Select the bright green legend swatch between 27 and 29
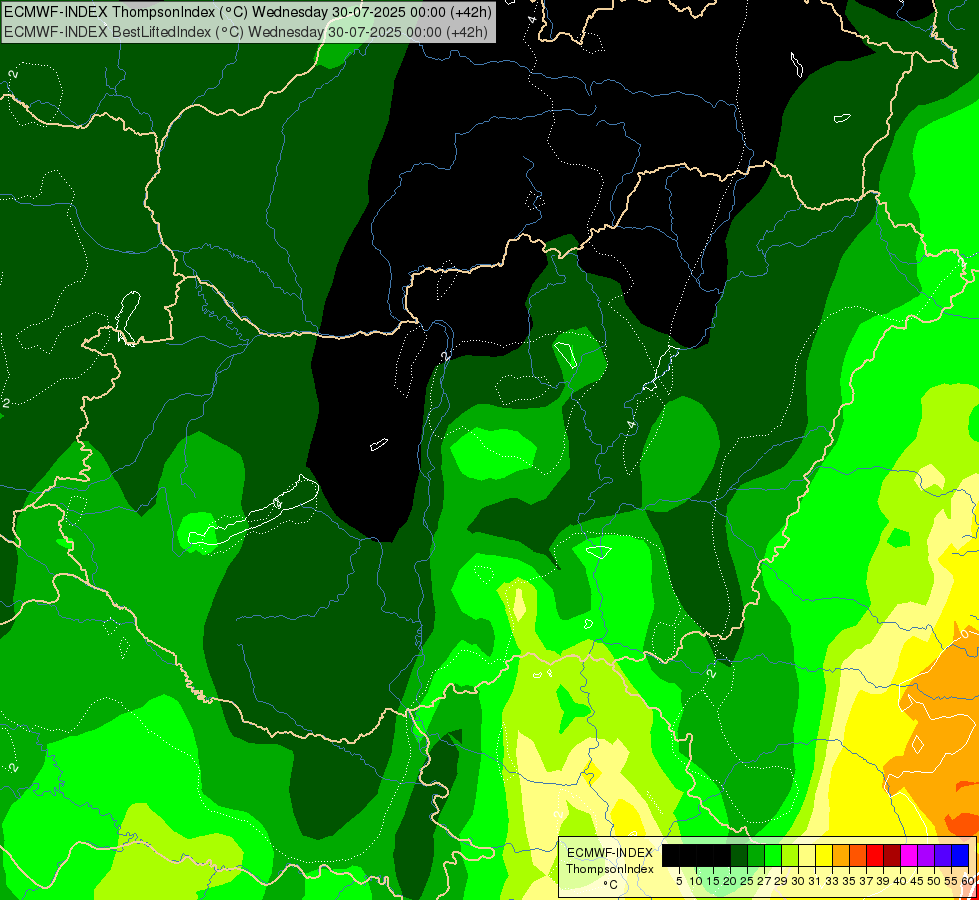979x900 pixels. point(772,855)
